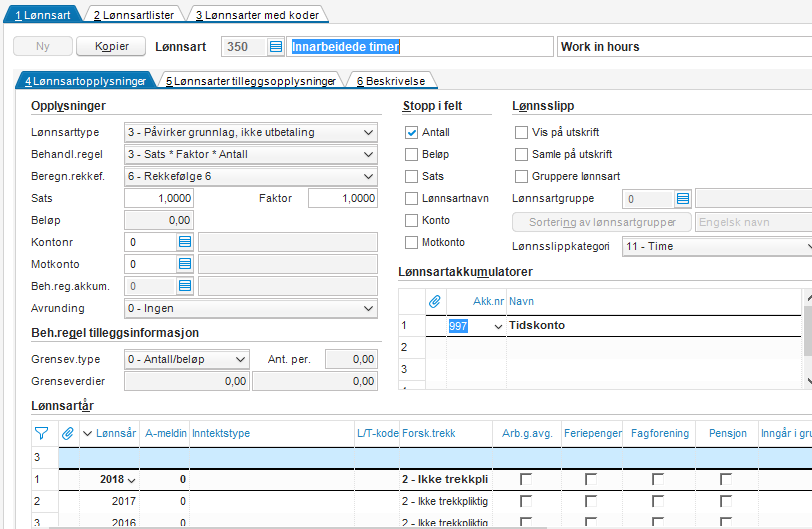This screenshot has height=529, width=812.
Task: Tick Feriepenger checkbox for 2018 row
Action: [x=591, y=479]
